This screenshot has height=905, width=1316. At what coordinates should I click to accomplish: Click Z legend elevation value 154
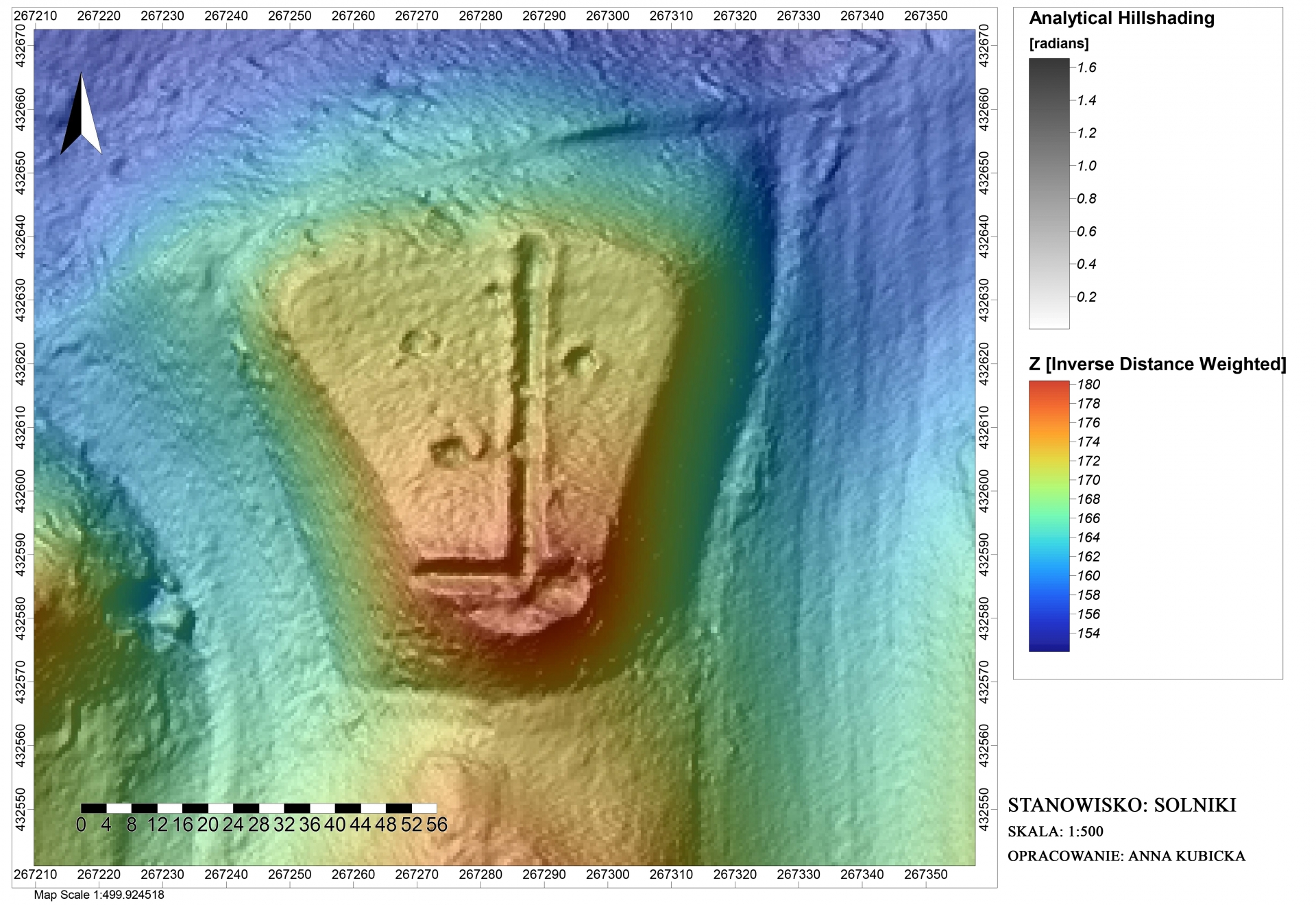pos(1088,633)
